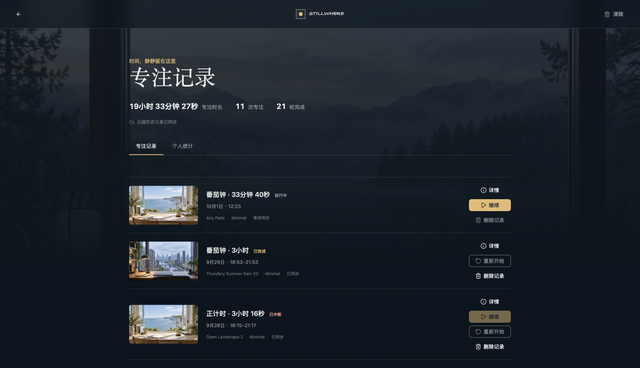Open 详情 for the 正计时 session
The width and height of the screenshot is (640, 368).
(x=489, y=302)
